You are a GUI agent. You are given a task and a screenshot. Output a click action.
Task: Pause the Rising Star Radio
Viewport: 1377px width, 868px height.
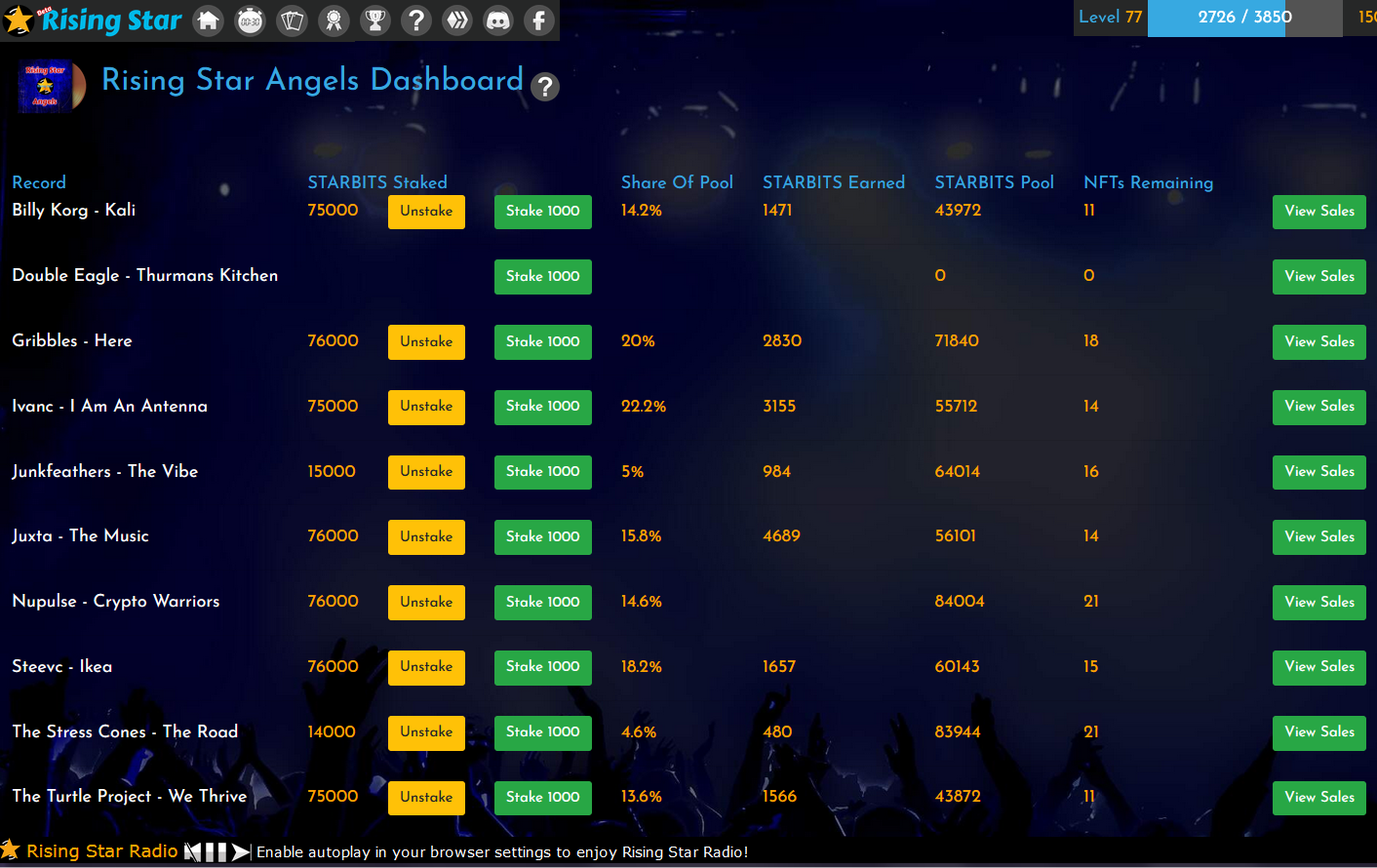pos(216,852)
